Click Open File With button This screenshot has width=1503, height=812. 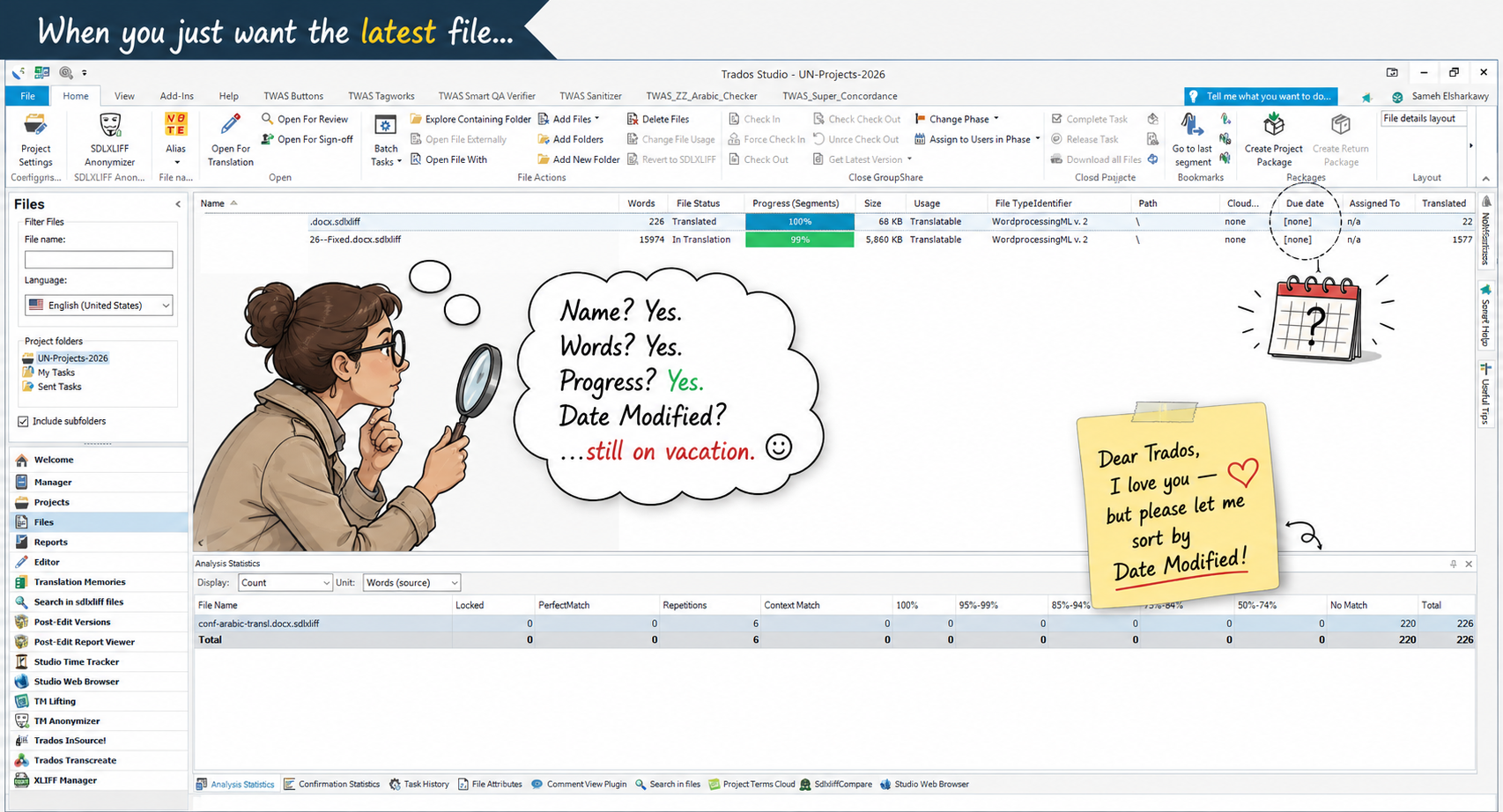click(x=448, y=159)
